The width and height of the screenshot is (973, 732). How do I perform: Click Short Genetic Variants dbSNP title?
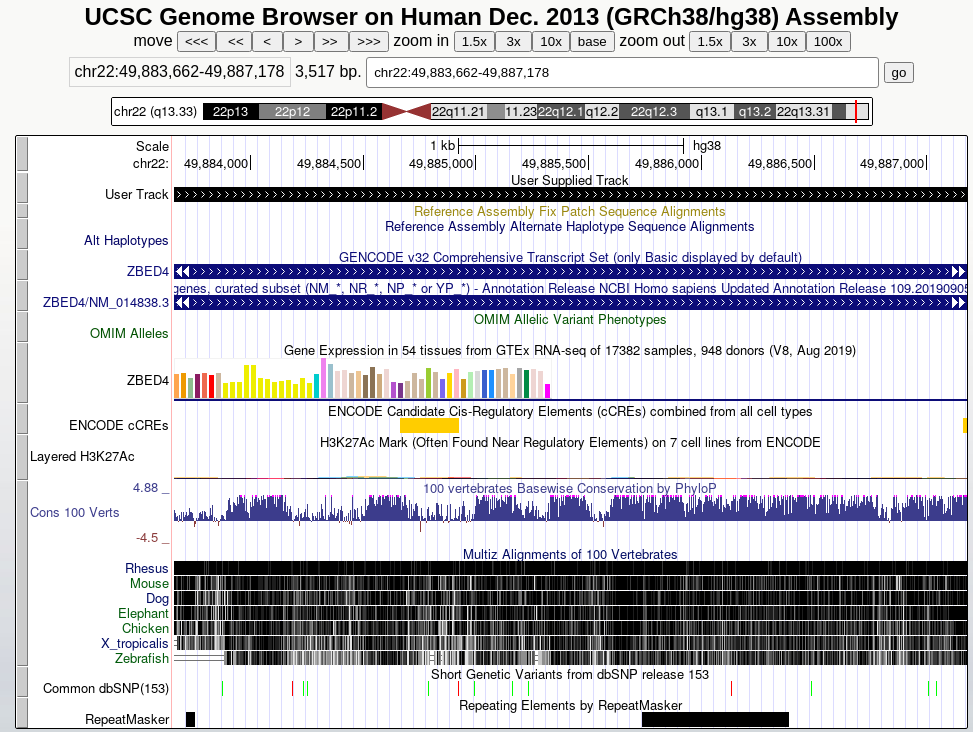570,674
